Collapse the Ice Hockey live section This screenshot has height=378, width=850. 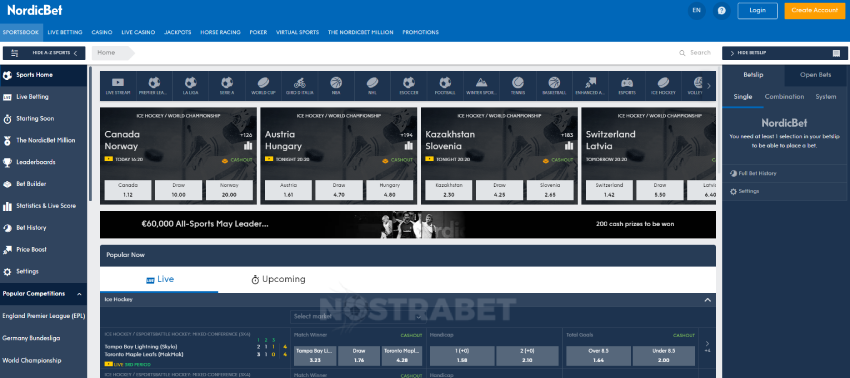tap(707, 299)
